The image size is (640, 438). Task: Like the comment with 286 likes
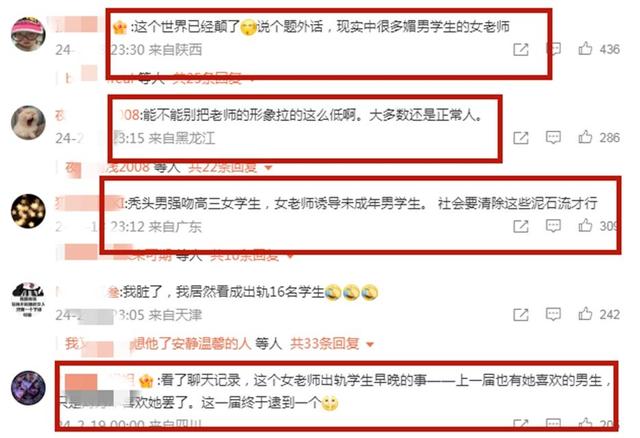(585, 137)
